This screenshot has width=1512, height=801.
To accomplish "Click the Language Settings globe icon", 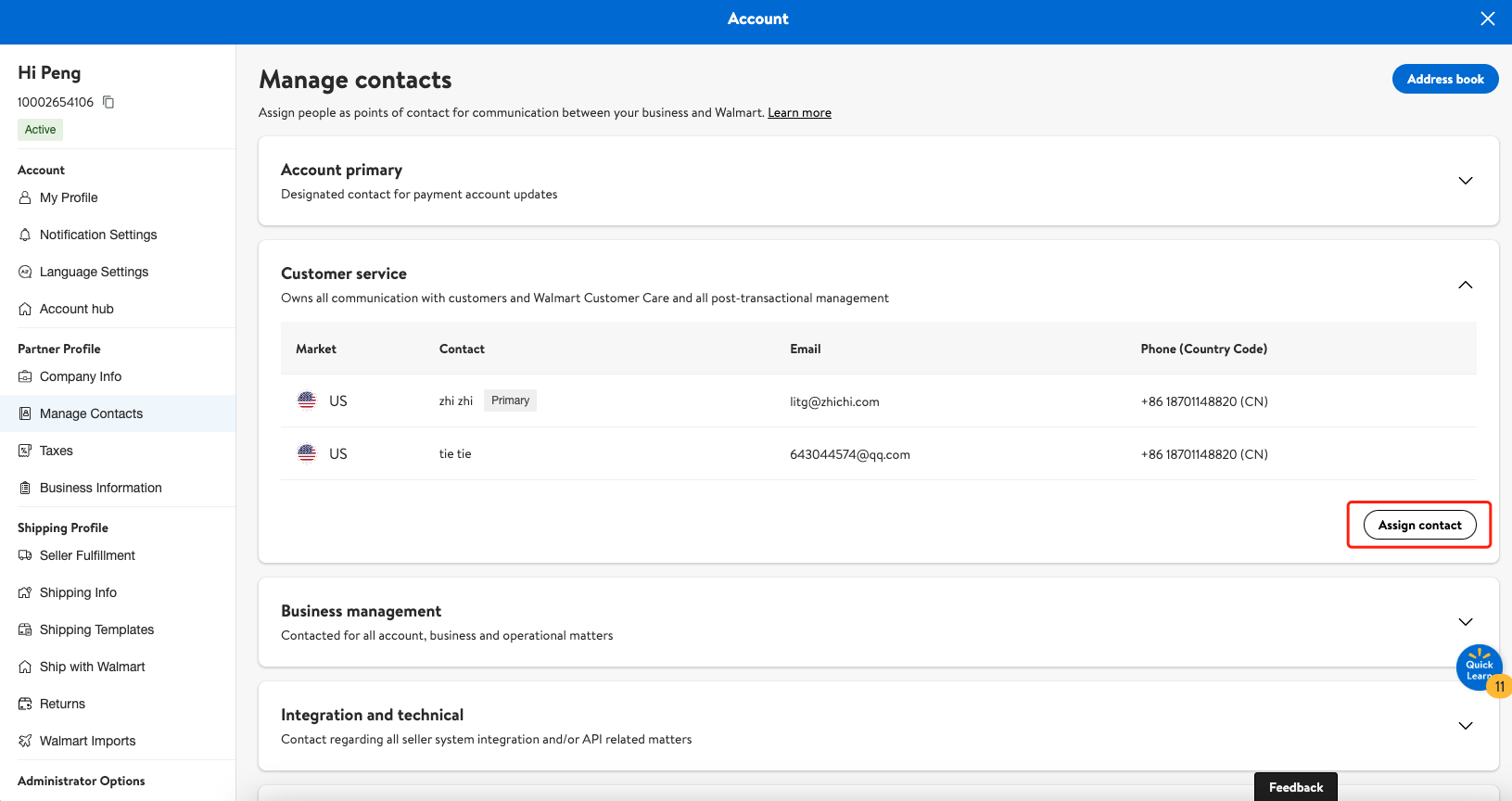I will pyautogui.click(x=25, y=272).
